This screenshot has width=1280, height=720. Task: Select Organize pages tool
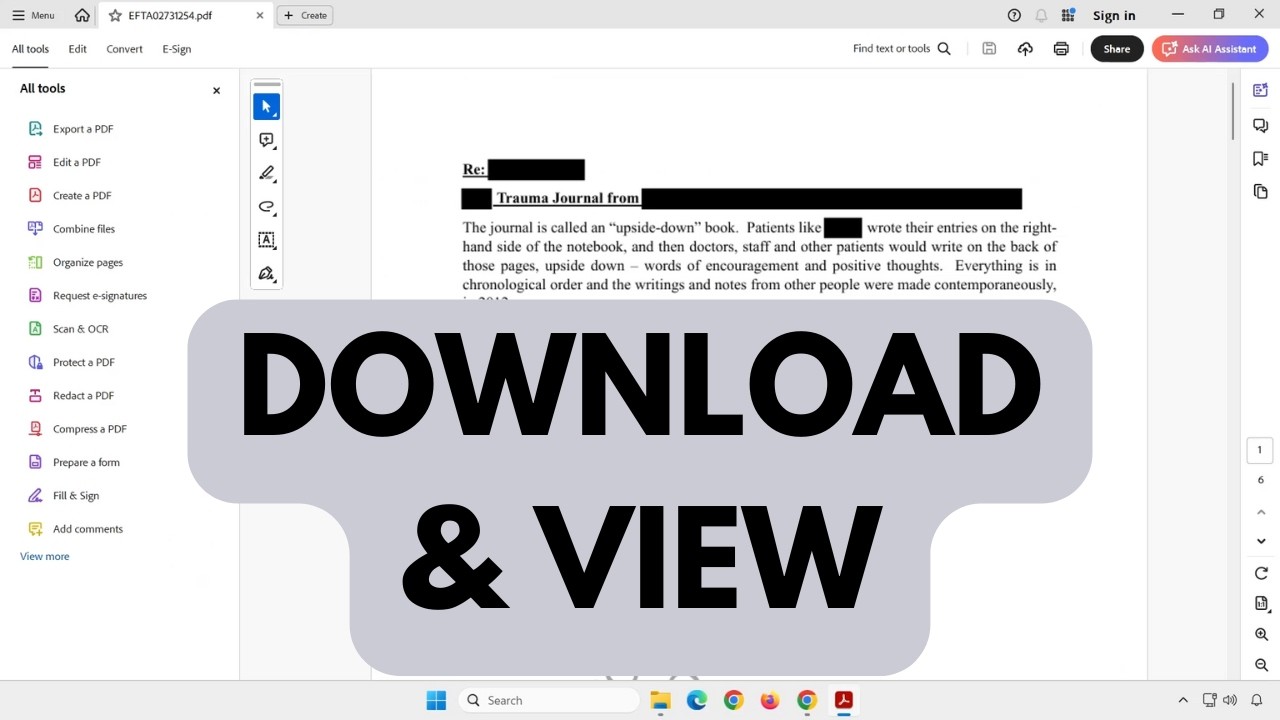pyautogui.click(x=75, y=262)
